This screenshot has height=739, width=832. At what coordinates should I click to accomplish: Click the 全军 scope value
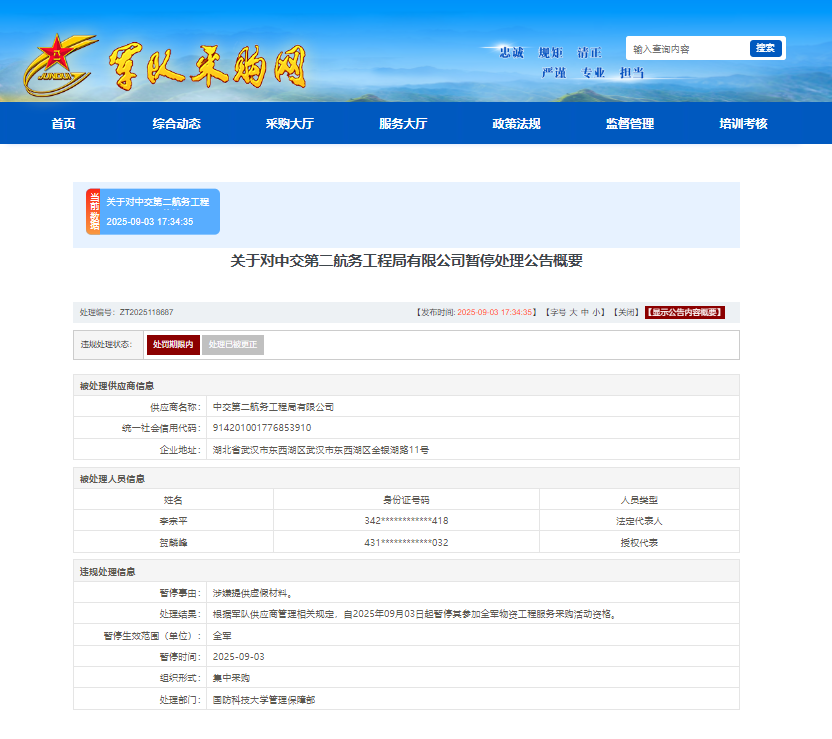click(222, 636)
